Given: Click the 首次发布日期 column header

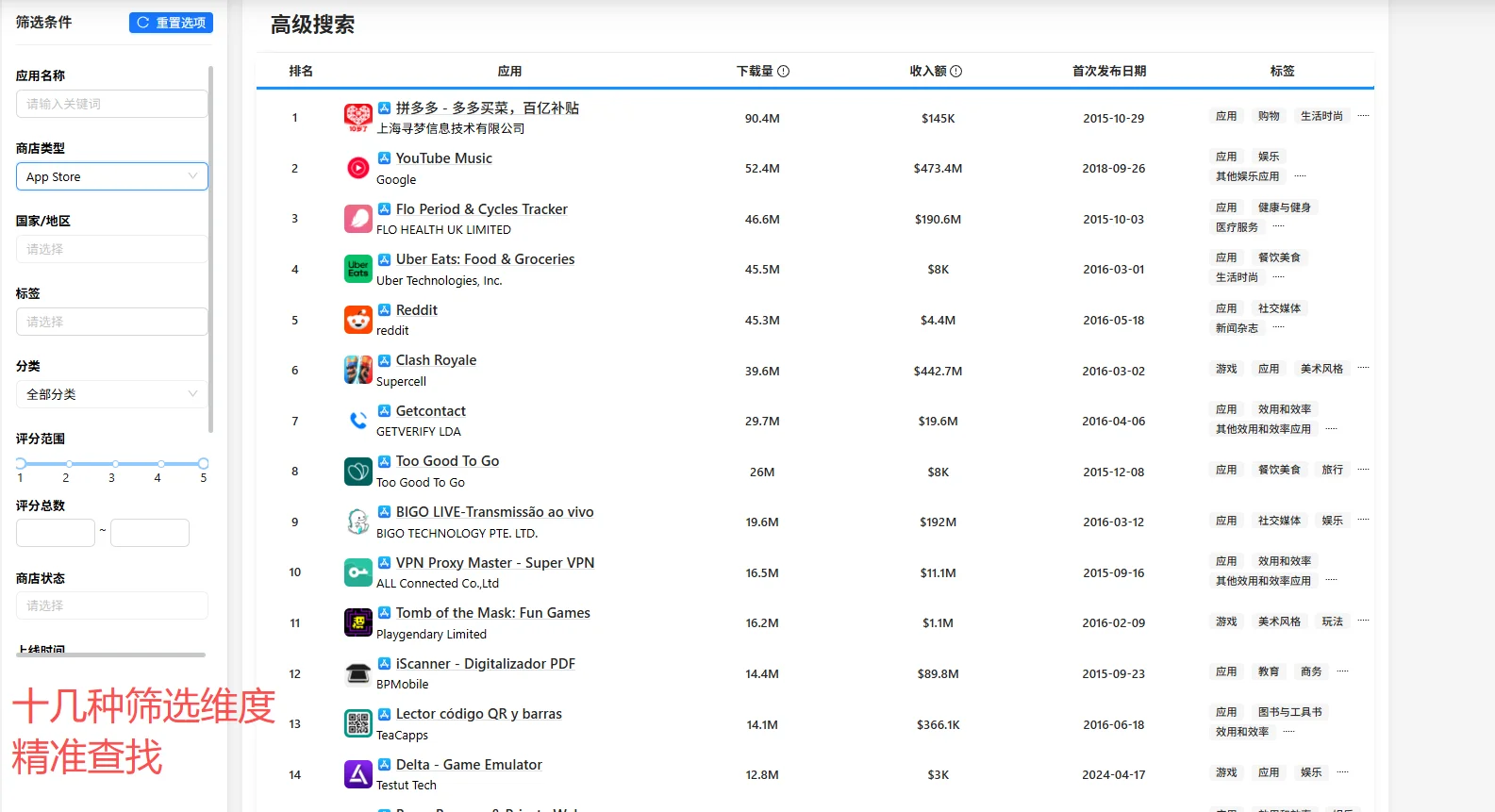Looking at the screenshot, I should [x=1109, y=71].
